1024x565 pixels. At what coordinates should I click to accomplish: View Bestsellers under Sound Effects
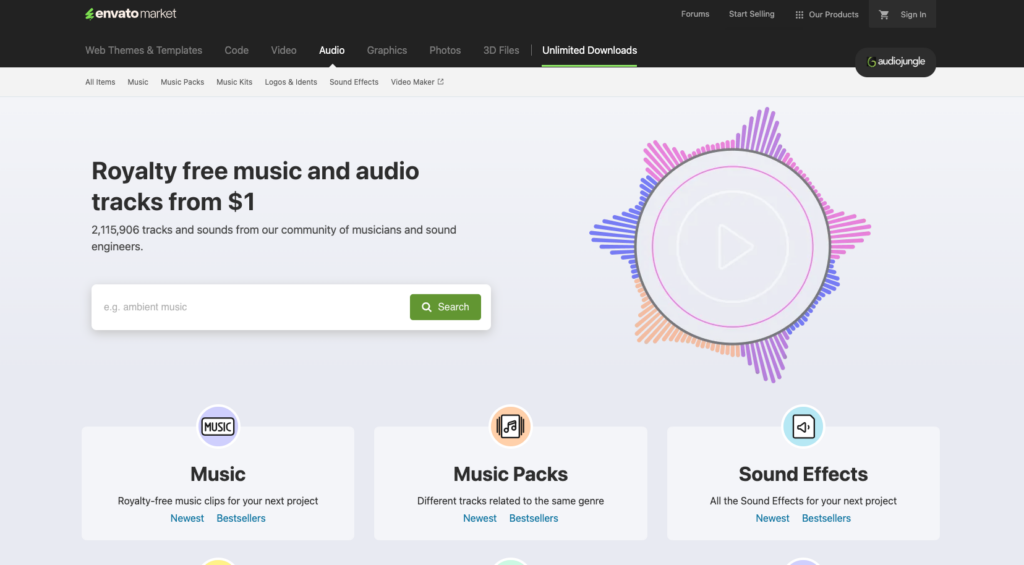point(826,518)
